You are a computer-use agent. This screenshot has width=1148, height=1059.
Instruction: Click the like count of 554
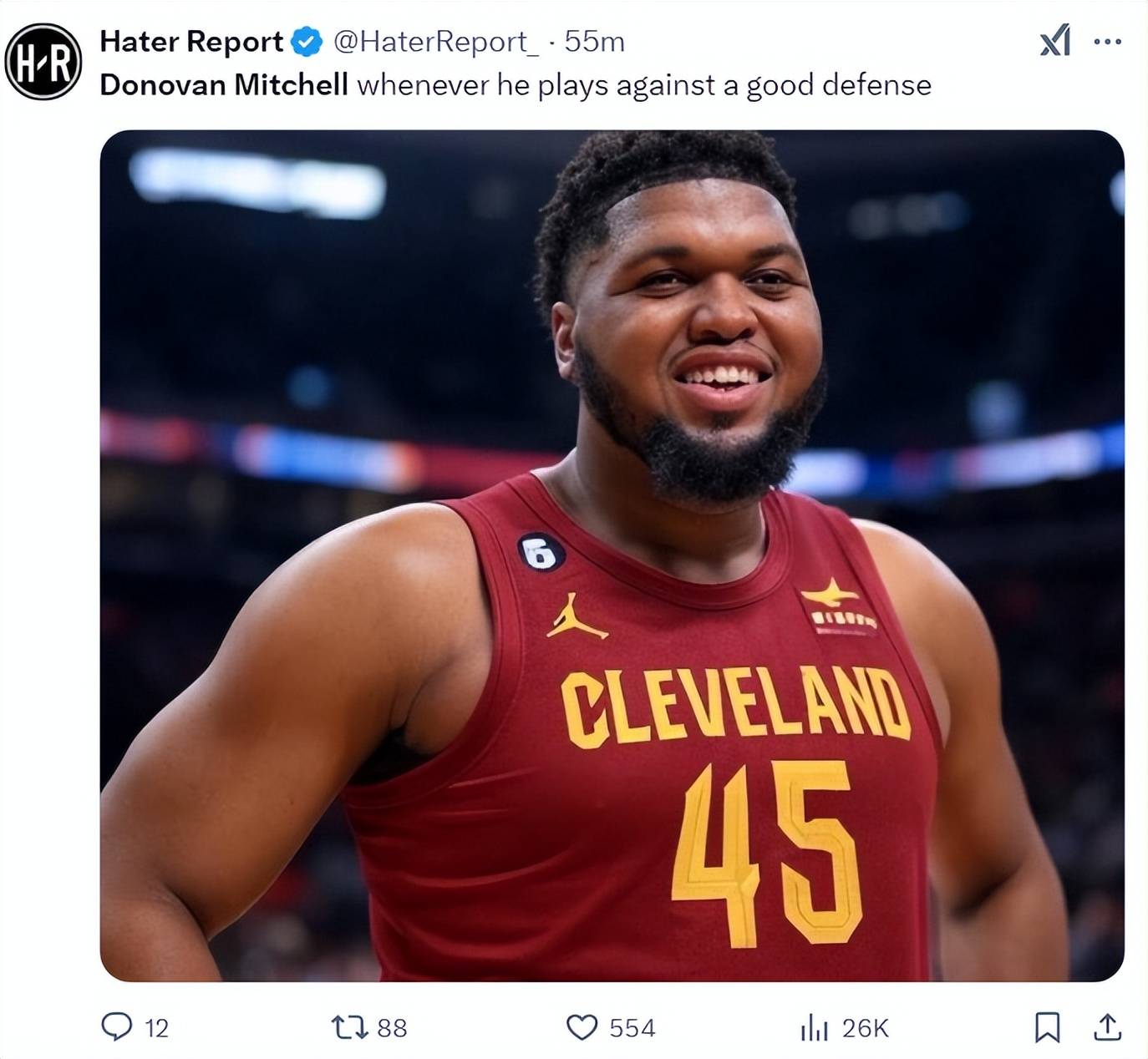pos(632,1027)
